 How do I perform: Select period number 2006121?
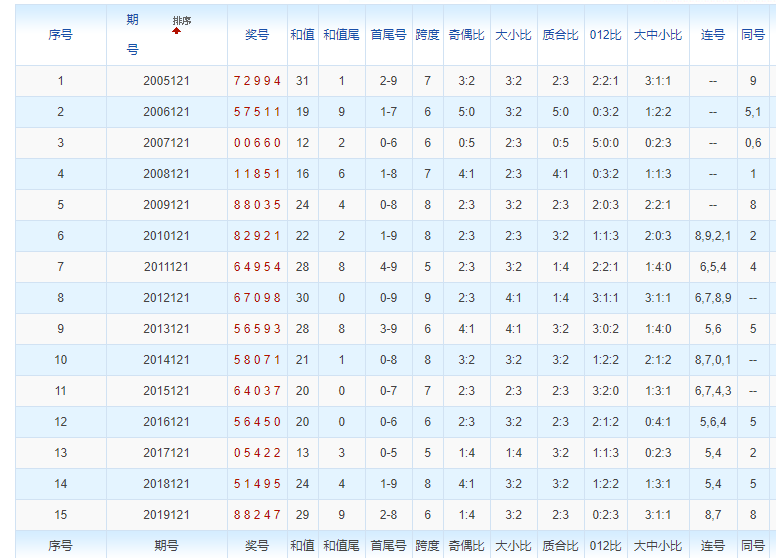[166, 112]
